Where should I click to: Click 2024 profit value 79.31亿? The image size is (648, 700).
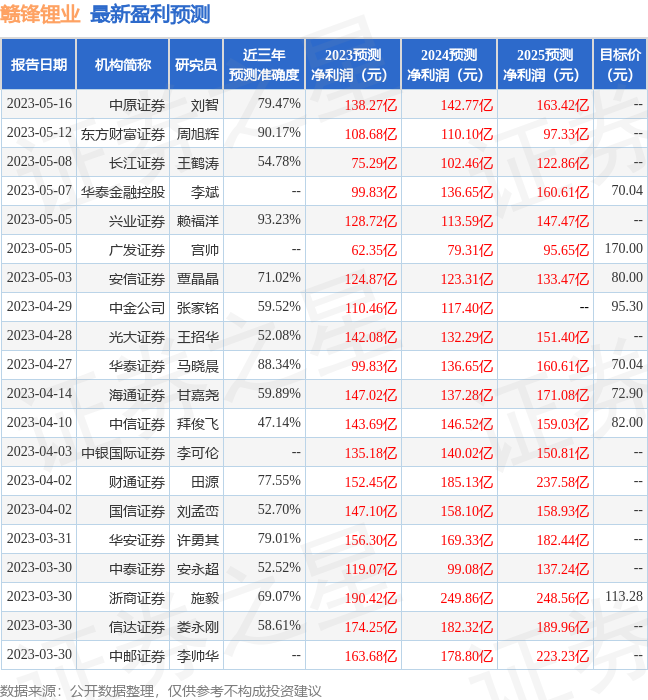click(470, 250)
